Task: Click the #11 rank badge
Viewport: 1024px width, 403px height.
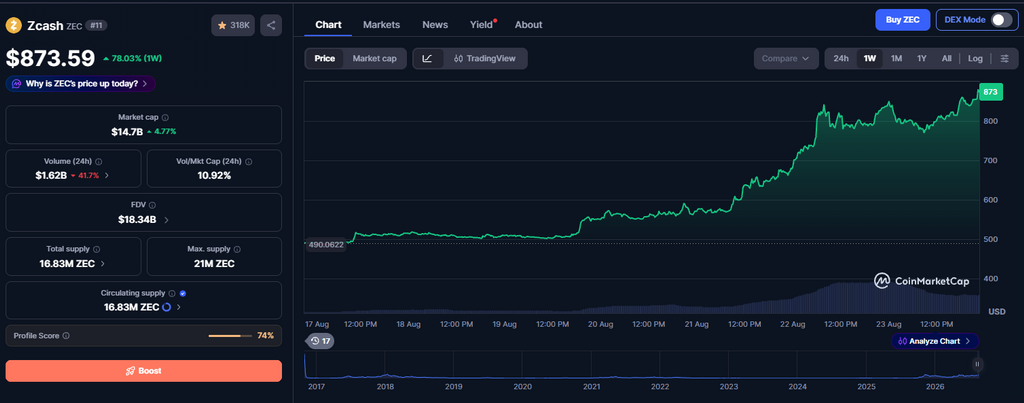Action: coord(97,25)
